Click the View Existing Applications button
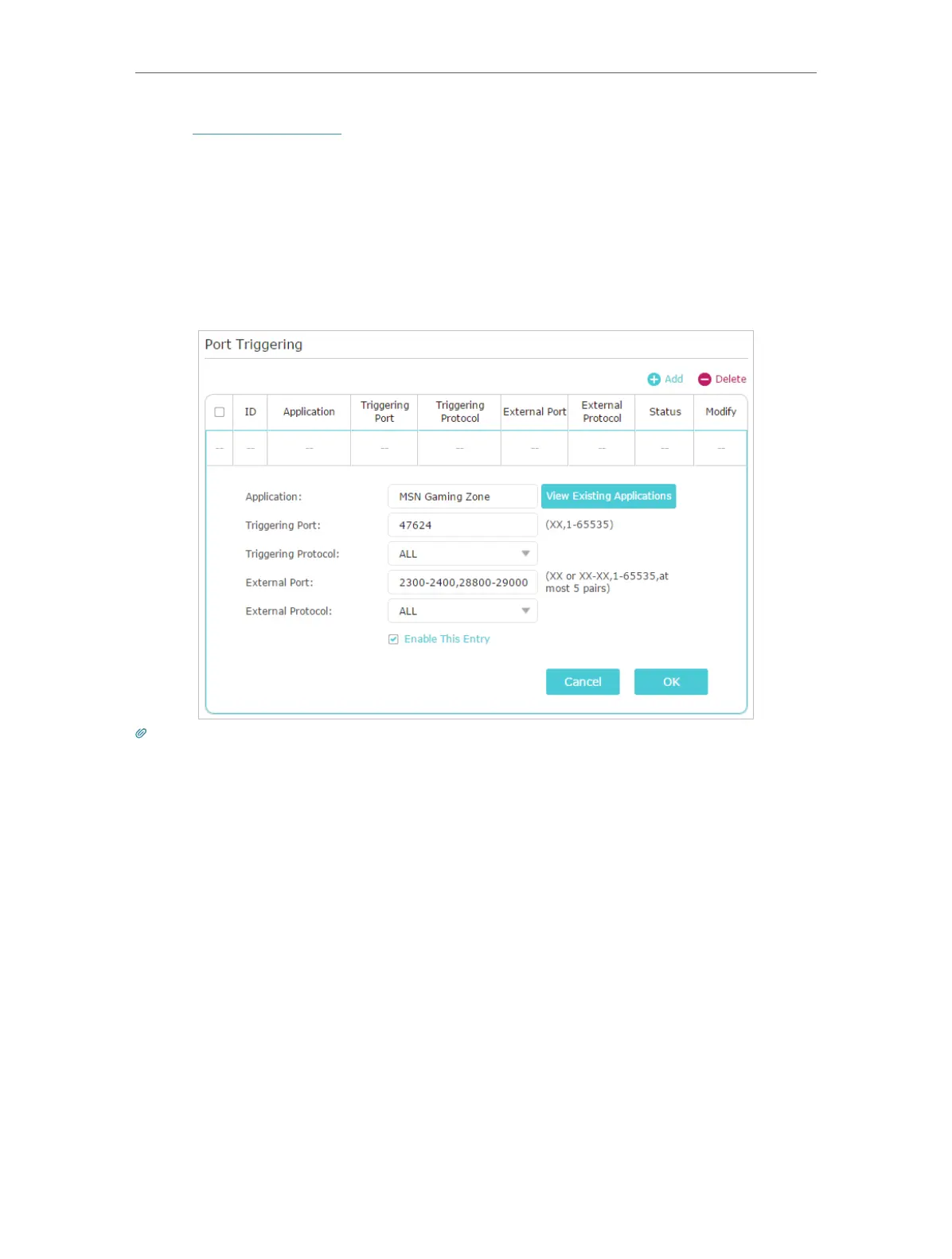The width and height of the screenshot is (952, 1259). point(609,496)
